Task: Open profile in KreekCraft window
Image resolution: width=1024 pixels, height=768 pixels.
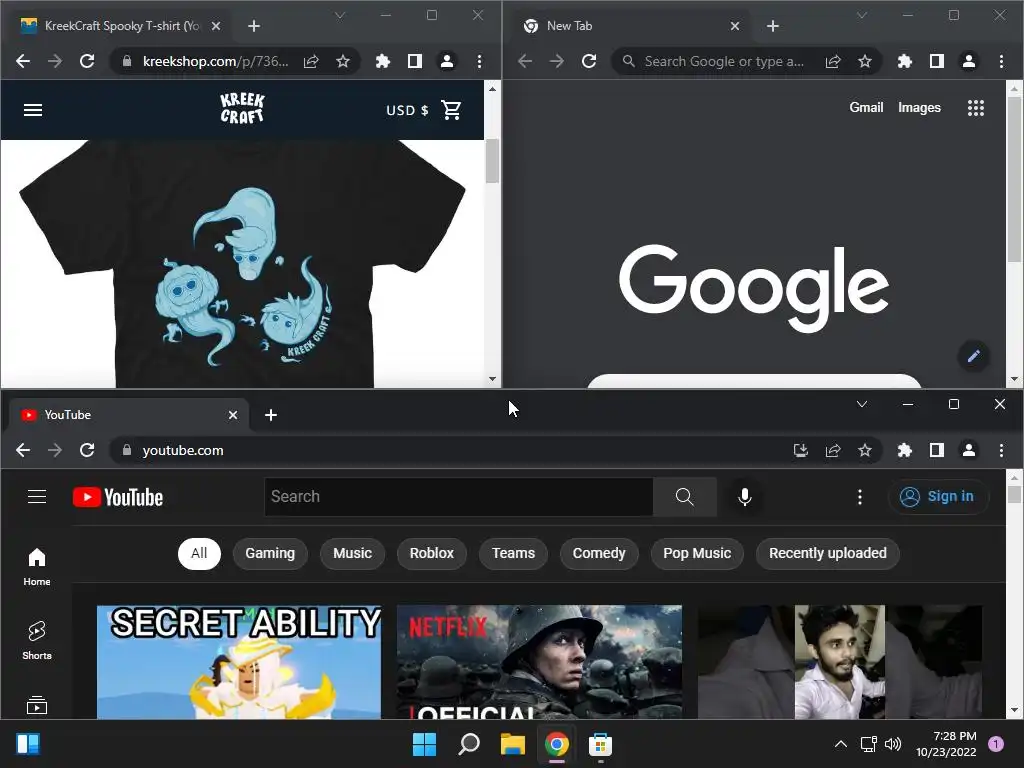Action: coord(447,61)
